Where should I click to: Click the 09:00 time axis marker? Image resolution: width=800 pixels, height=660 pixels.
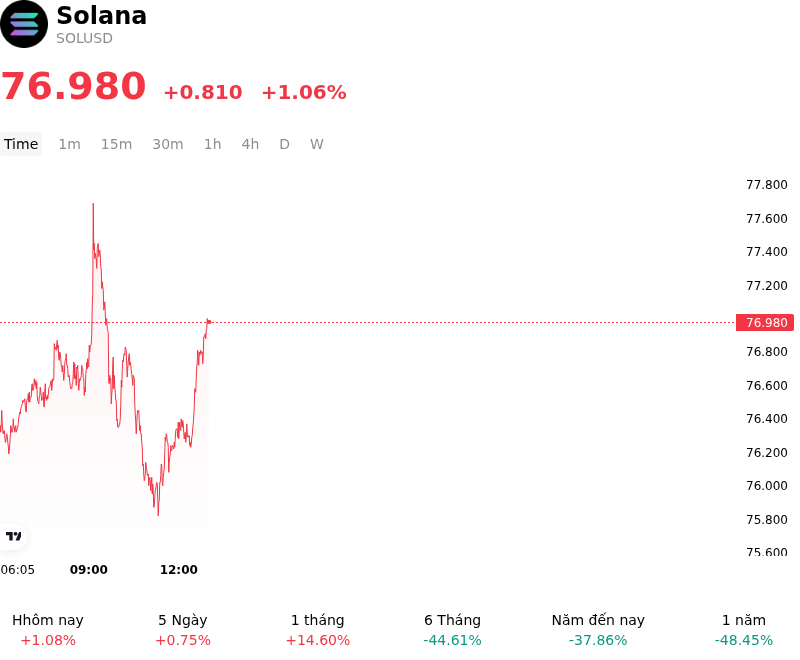tap(89, 570)
